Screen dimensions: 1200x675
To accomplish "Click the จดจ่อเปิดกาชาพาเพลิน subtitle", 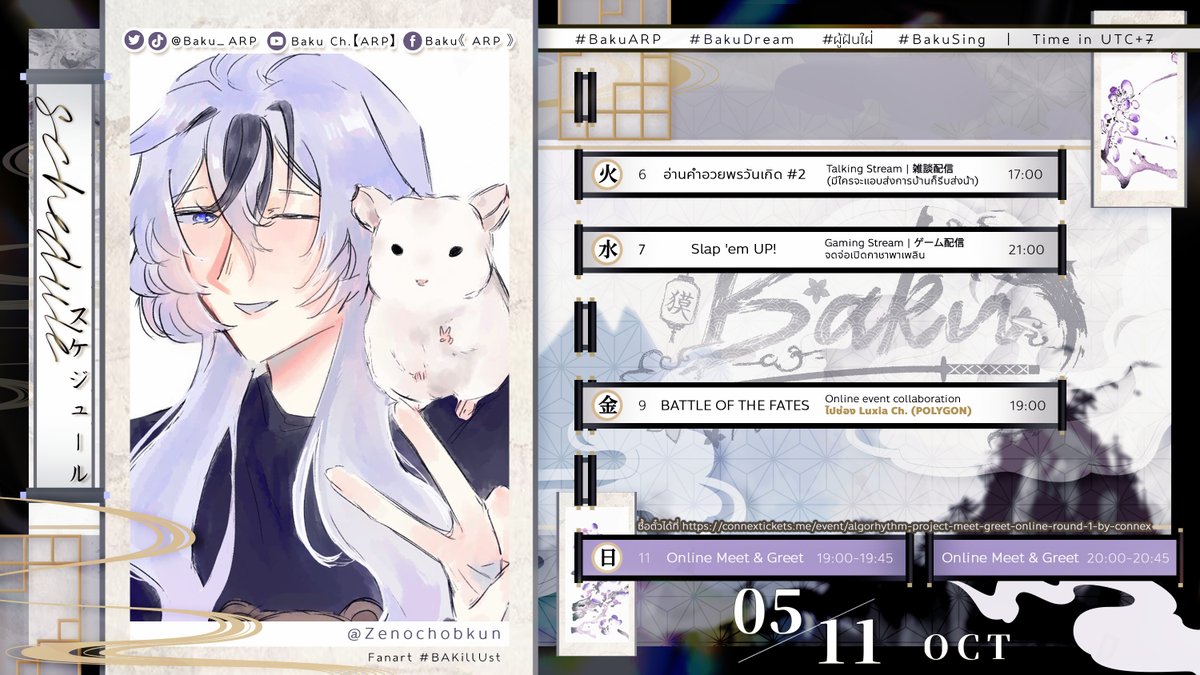I will coord(875,256).
